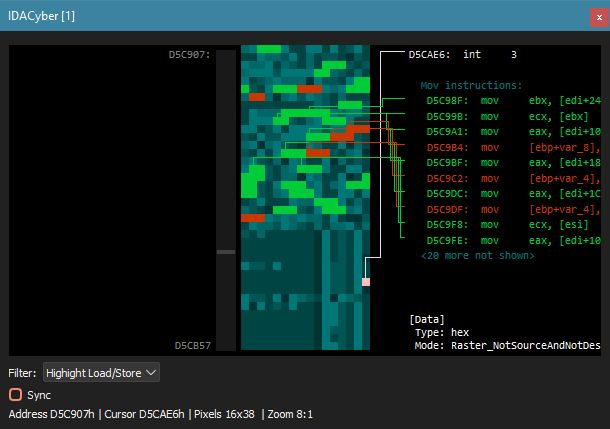Click the '[Data]' section header
Viewport: 610px width, 429px height.
(x=427, y=319)
